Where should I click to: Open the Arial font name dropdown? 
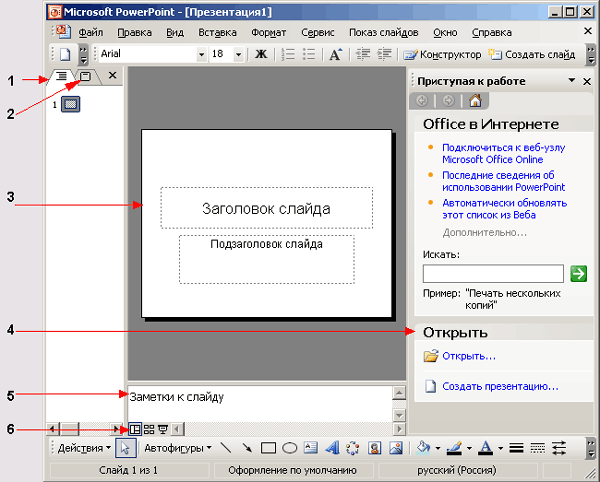click(201, 55)
